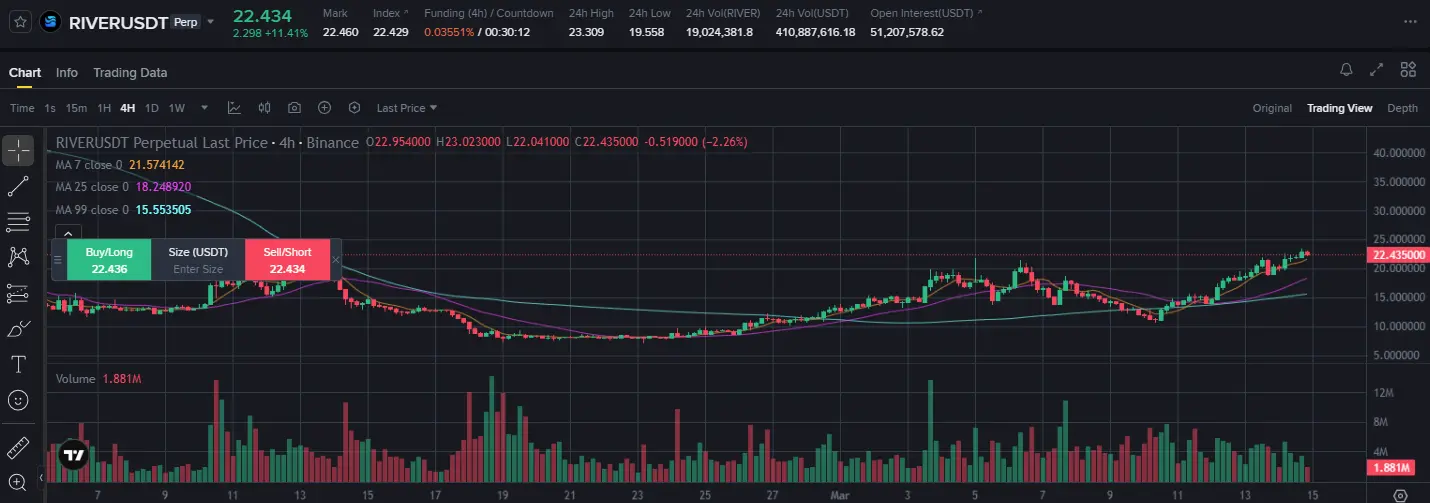Click the 24h Low value 19.558

point(646,32)
